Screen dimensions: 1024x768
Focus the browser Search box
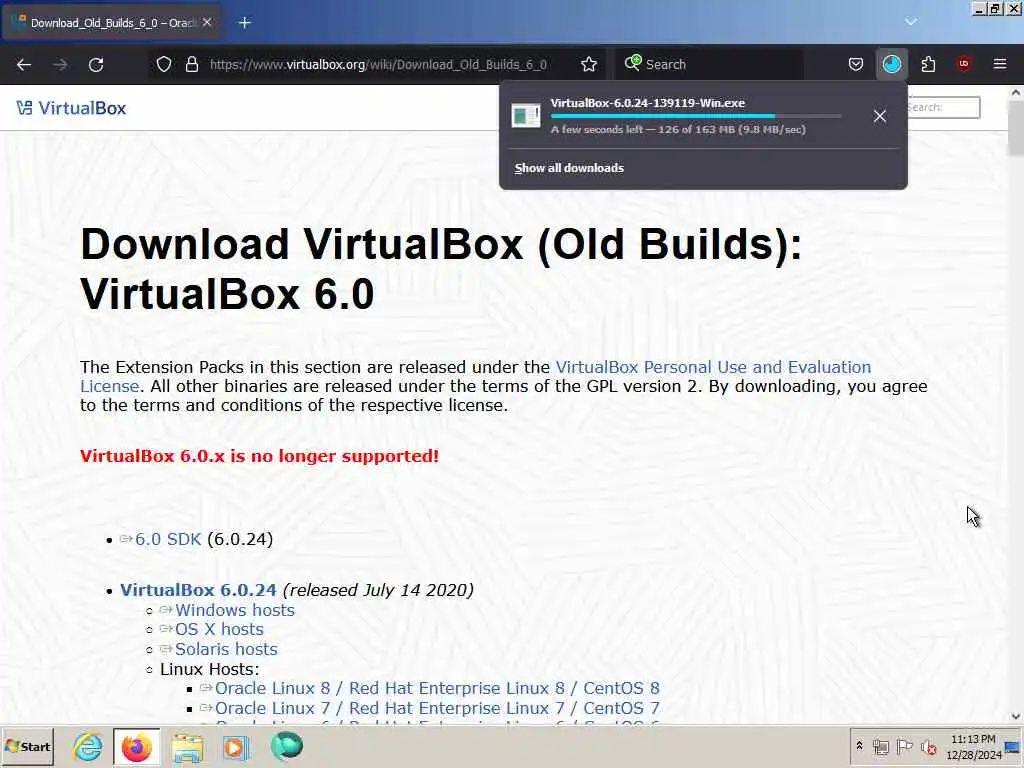pyautogui.click(x=709, y=64)
